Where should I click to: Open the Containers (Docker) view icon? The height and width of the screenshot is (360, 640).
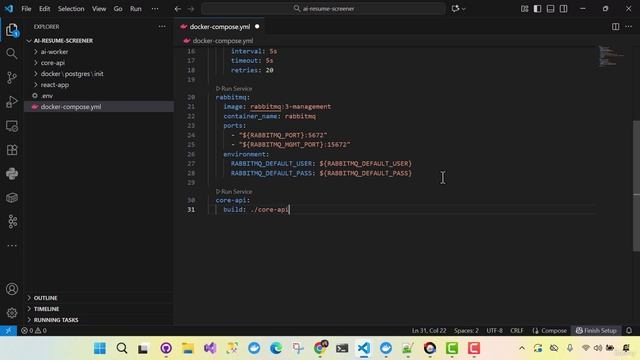(x=12, y=198)
